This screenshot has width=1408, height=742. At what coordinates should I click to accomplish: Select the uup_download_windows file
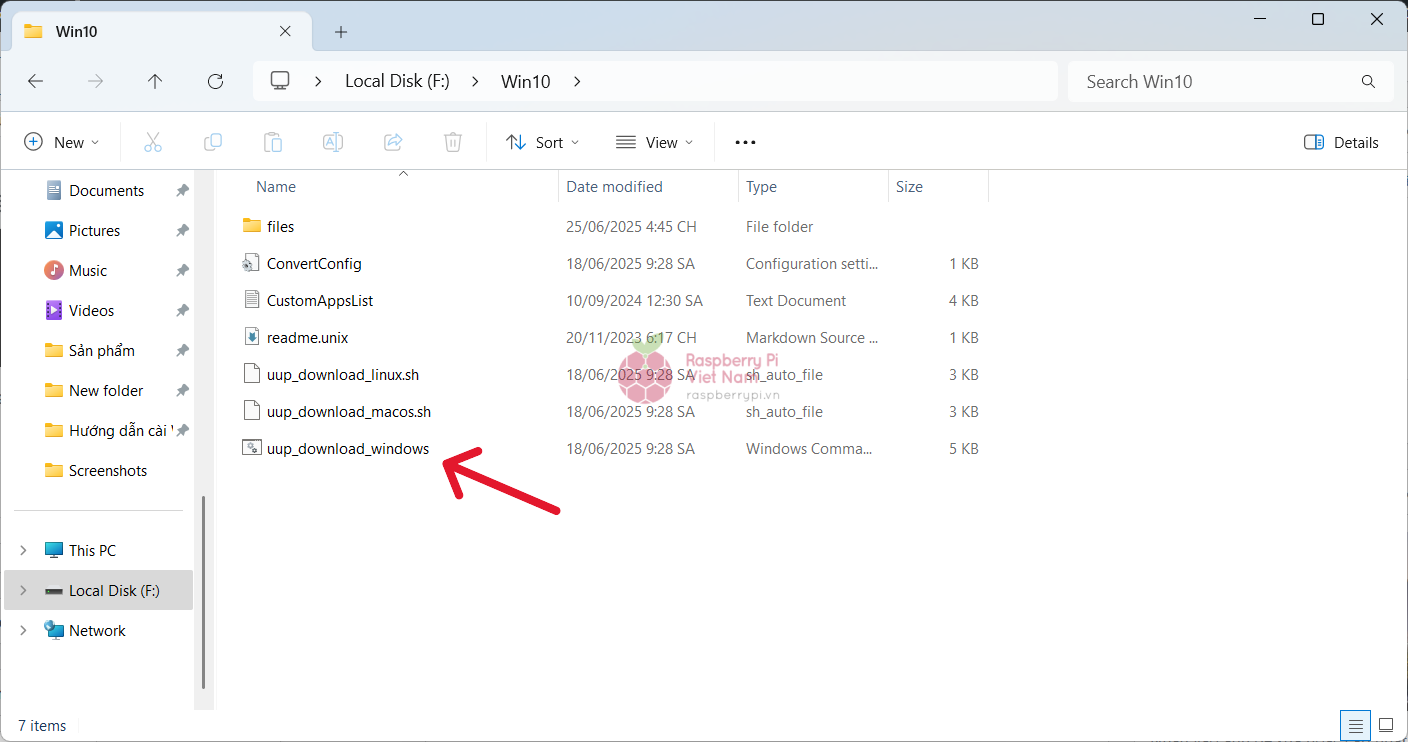point(347,449)
